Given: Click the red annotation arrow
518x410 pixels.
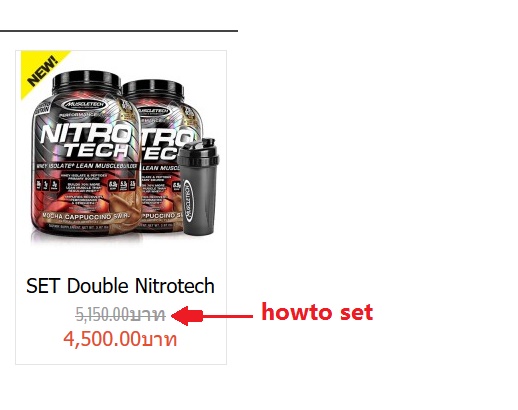Looking at the screenshot, I should tap(212, 316).
